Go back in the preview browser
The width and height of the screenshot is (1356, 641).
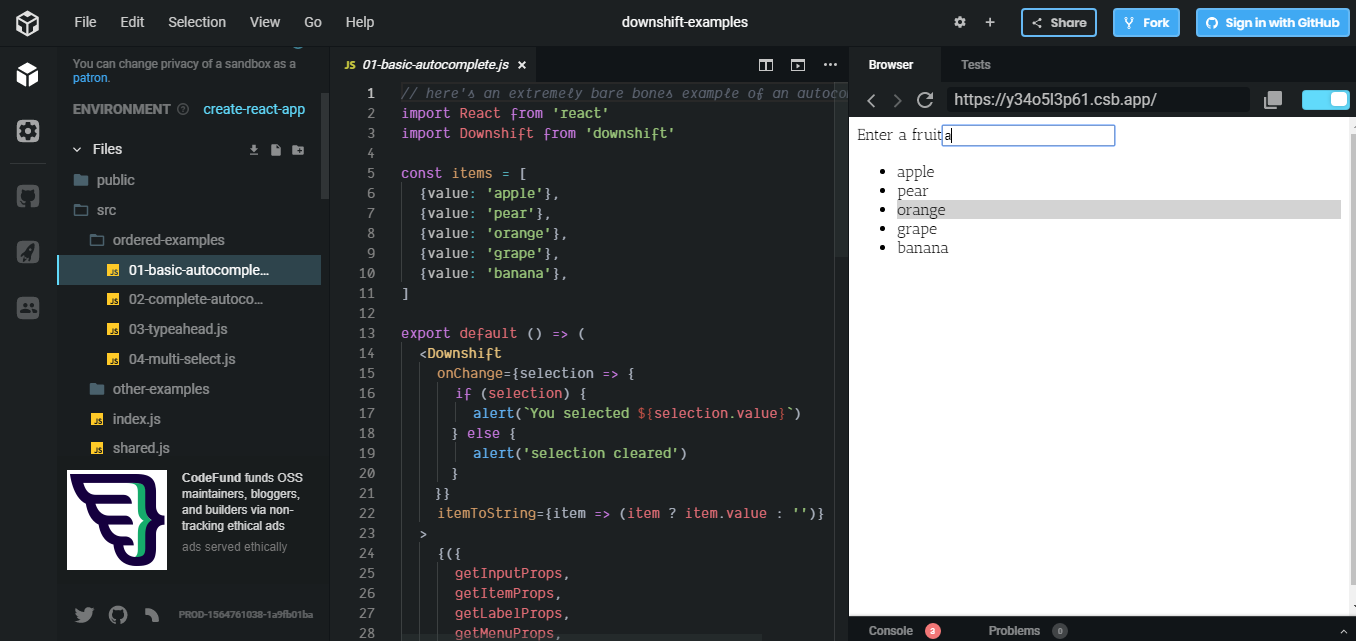871,100
